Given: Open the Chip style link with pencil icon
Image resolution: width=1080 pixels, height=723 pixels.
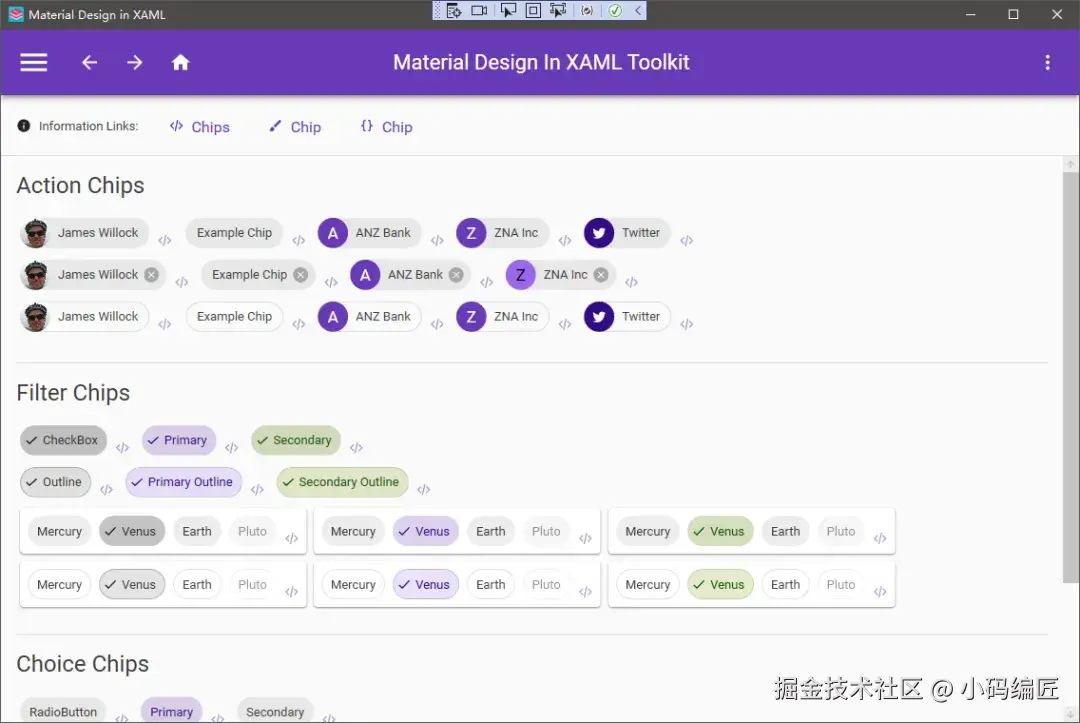Looking at the screenshot, I should 295,127.
